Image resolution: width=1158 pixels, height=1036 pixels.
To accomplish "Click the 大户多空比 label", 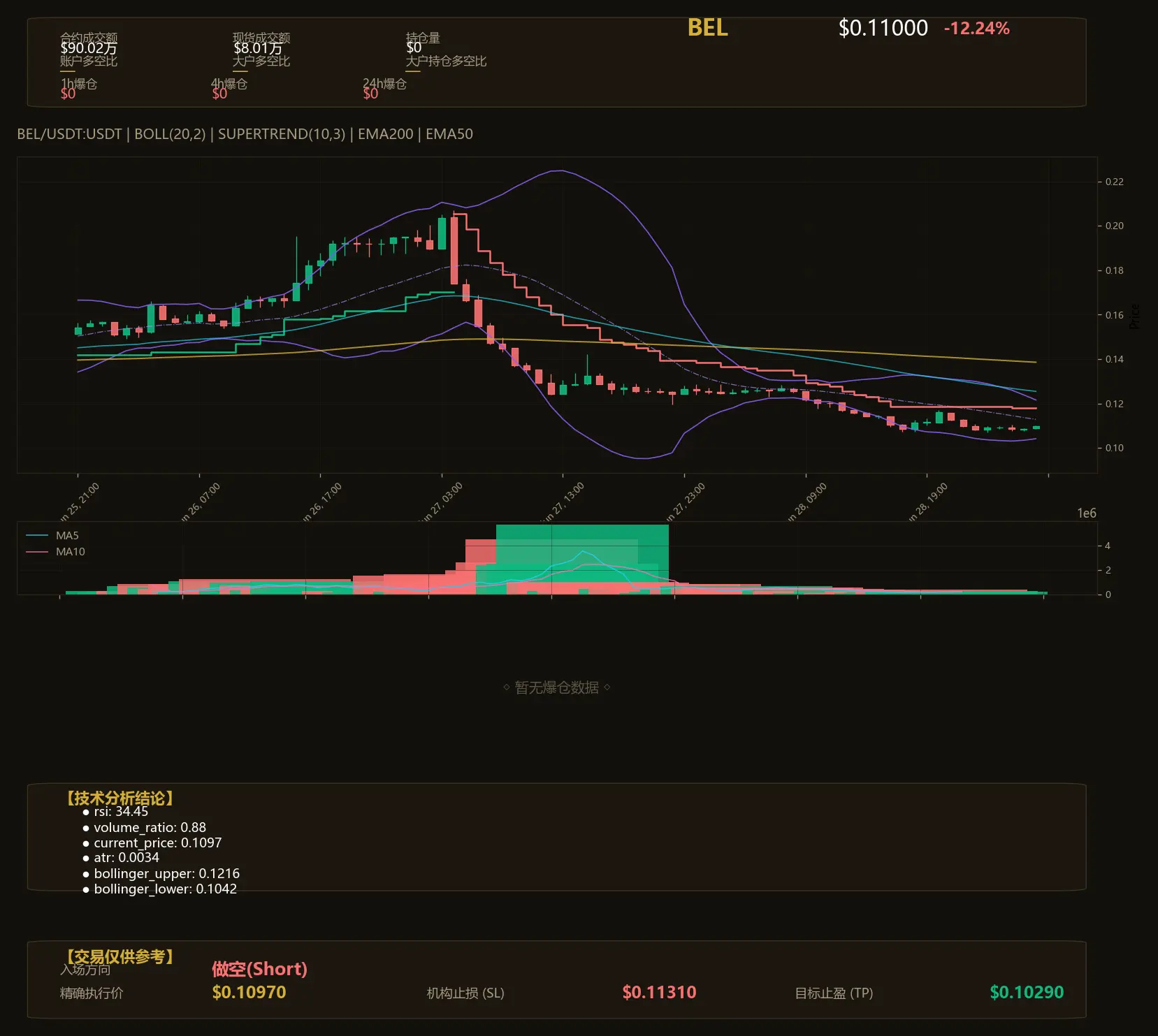I will click(261, 61).
